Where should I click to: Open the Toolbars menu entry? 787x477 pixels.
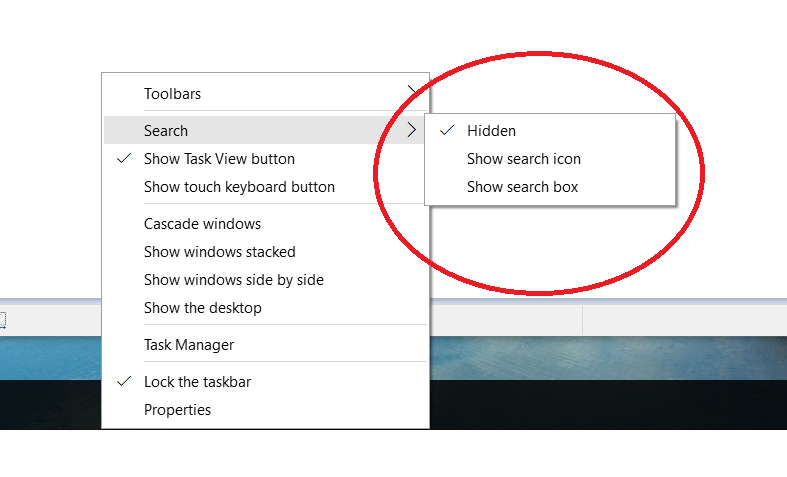coord(172,94)
